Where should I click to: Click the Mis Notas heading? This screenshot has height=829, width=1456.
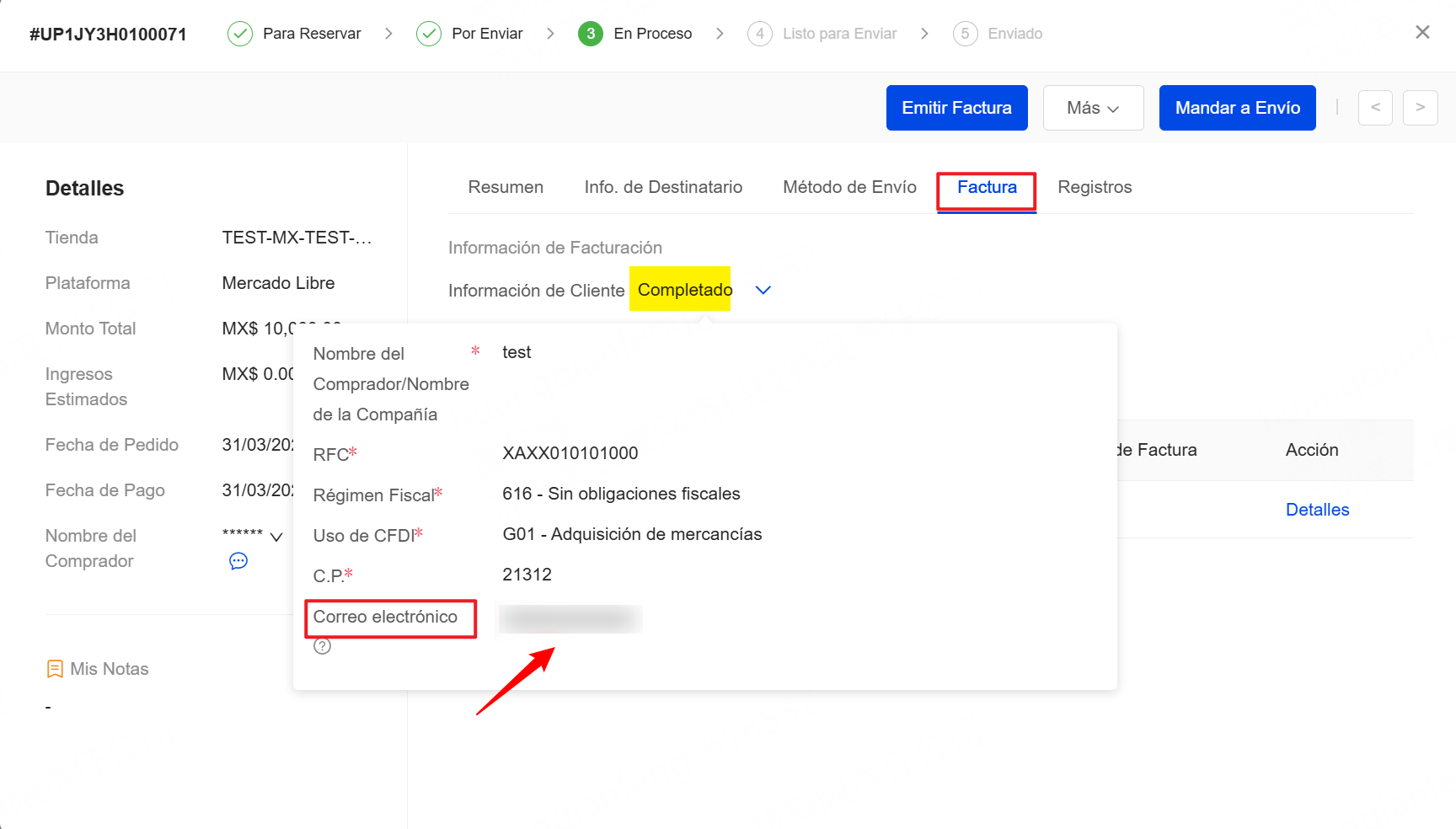tap(110, 669)
